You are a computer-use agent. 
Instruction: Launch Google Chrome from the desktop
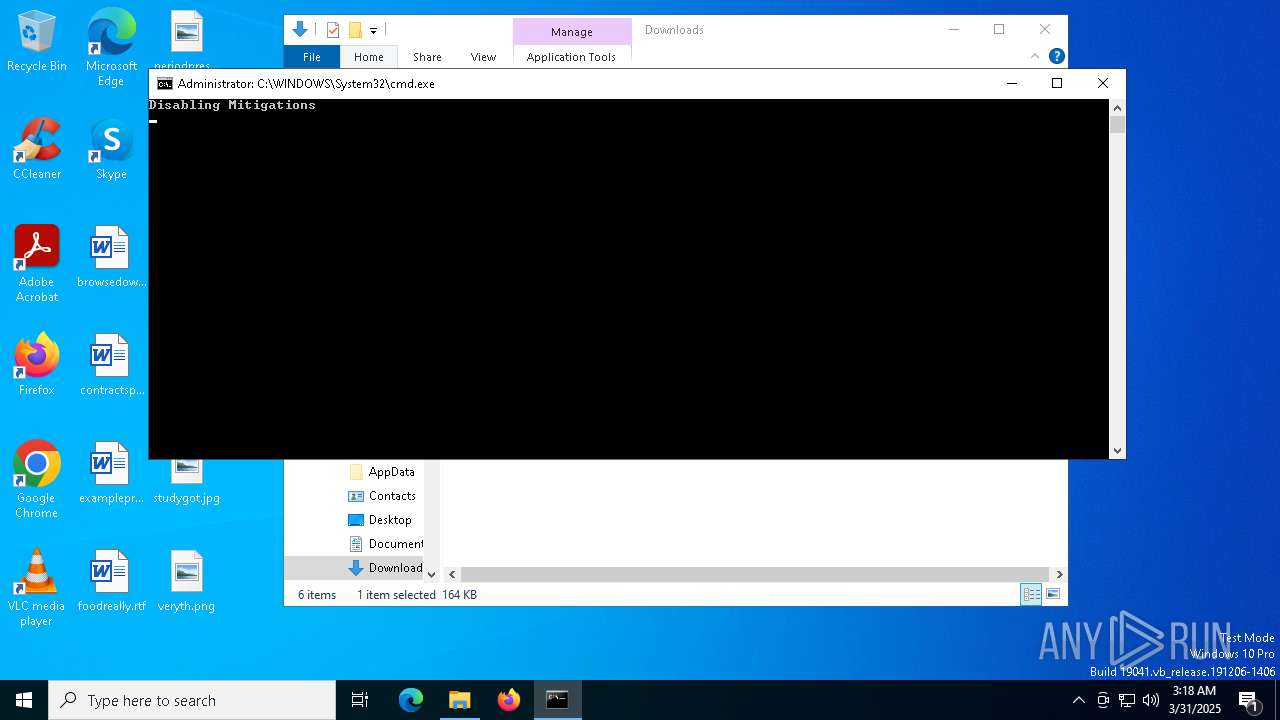(x=37, y=480)
